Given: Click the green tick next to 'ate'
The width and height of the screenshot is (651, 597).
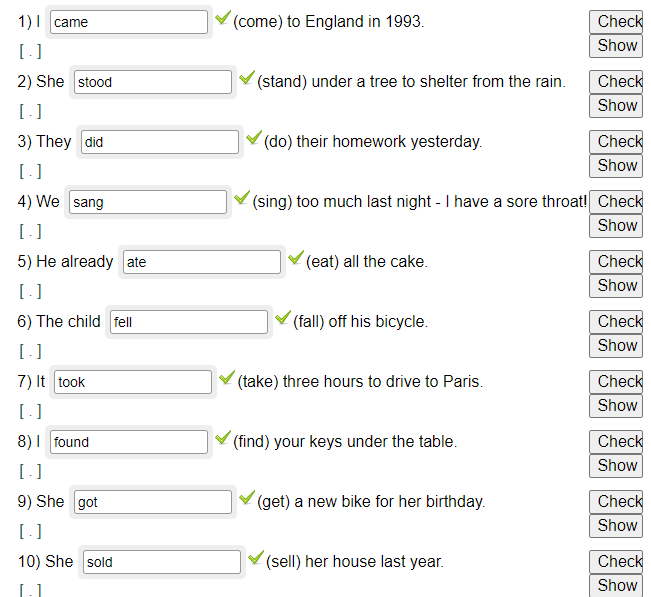Looking at the screenshot, I should (x=295, y=259).
